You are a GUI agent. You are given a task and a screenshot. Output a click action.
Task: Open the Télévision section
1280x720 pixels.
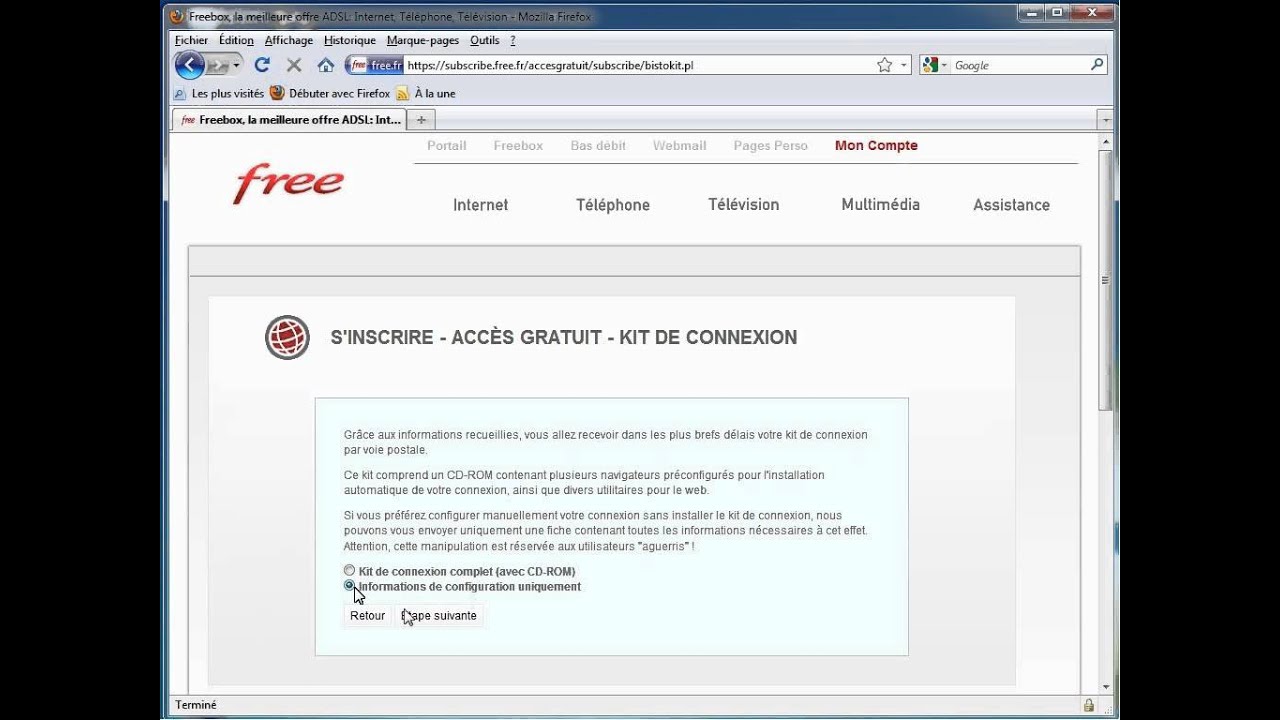click(x=744, y=204)
